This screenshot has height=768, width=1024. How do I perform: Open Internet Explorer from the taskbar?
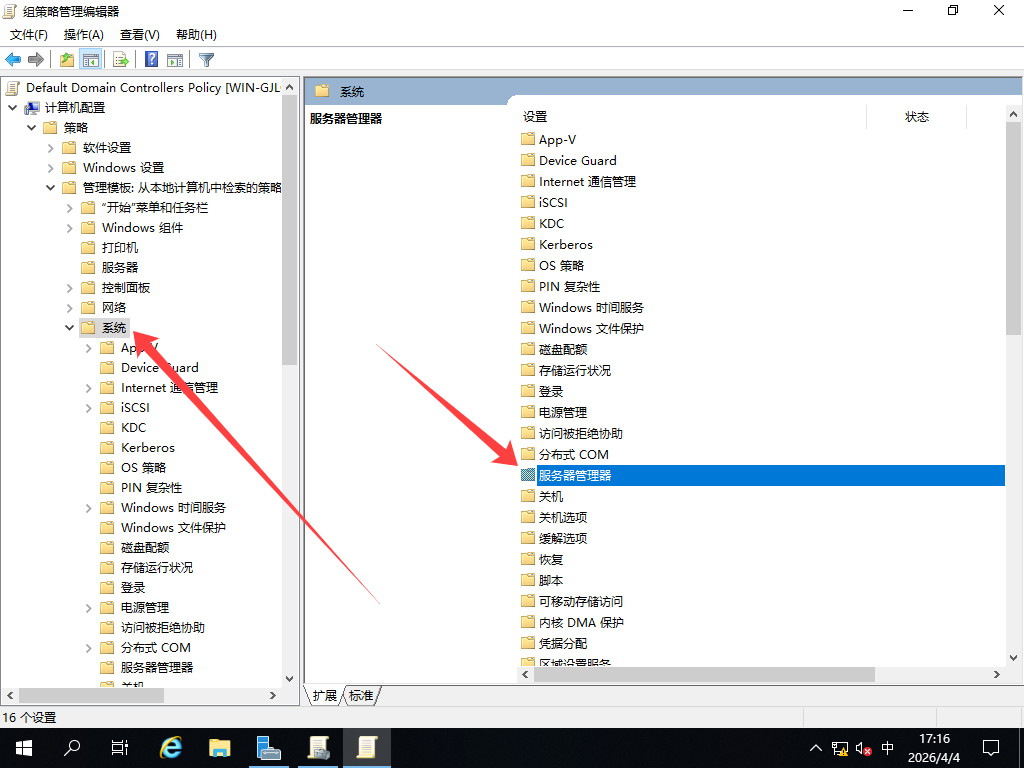171,747
